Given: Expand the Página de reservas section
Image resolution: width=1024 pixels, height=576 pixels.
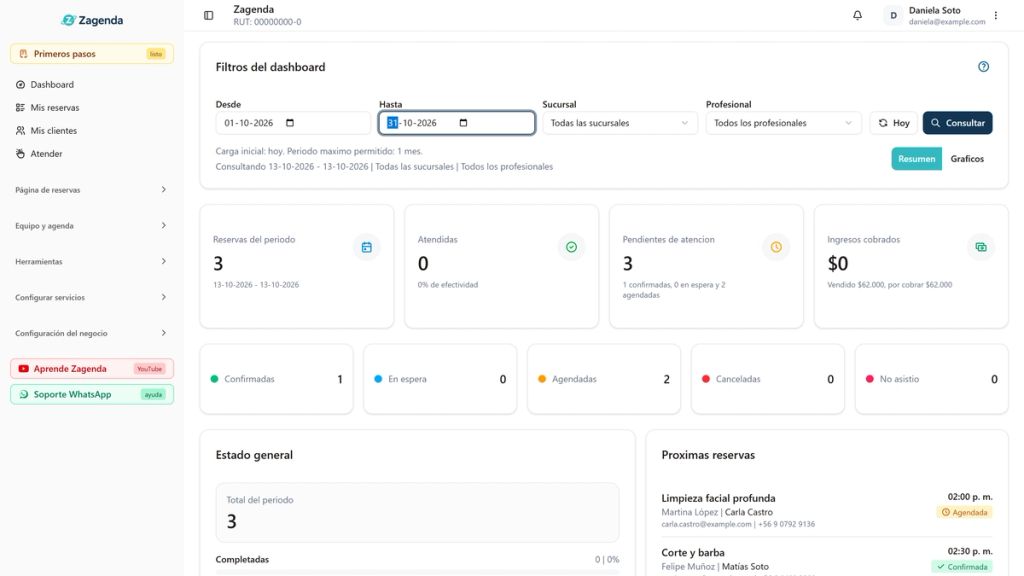Looking at the screenshot, I should coord(91,190).
